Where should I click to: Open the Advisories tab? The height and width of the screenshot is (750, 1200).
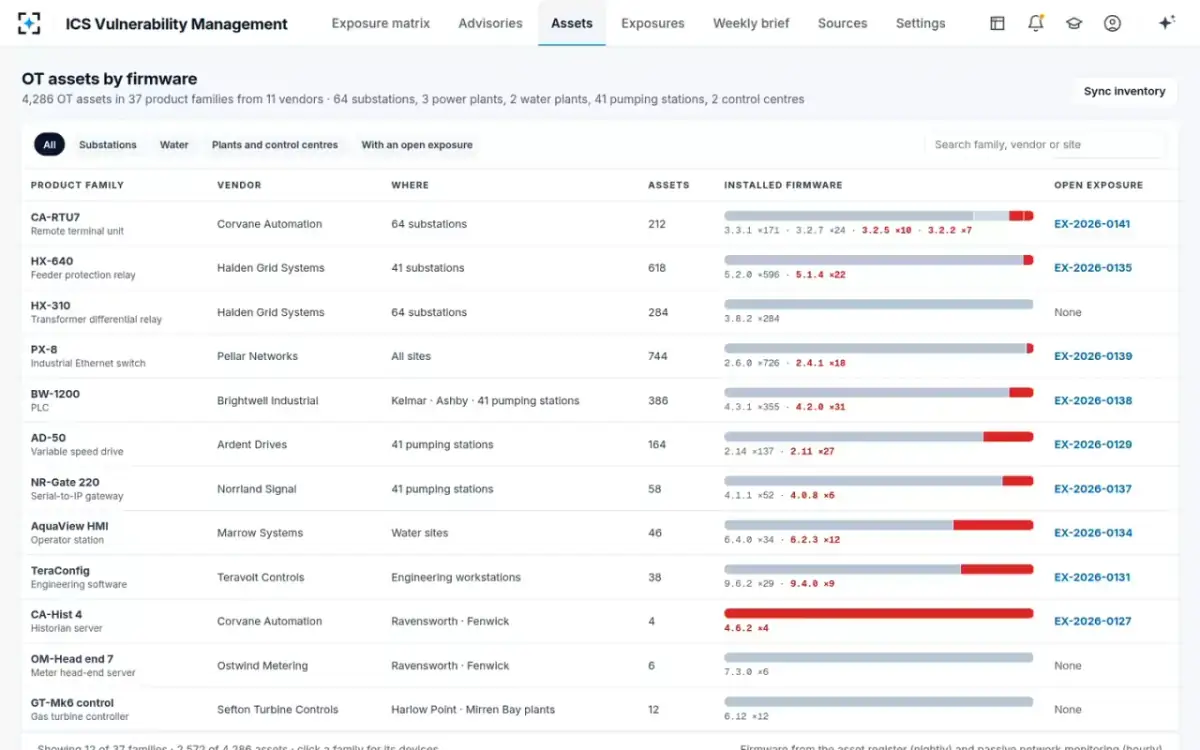(490, 23)
